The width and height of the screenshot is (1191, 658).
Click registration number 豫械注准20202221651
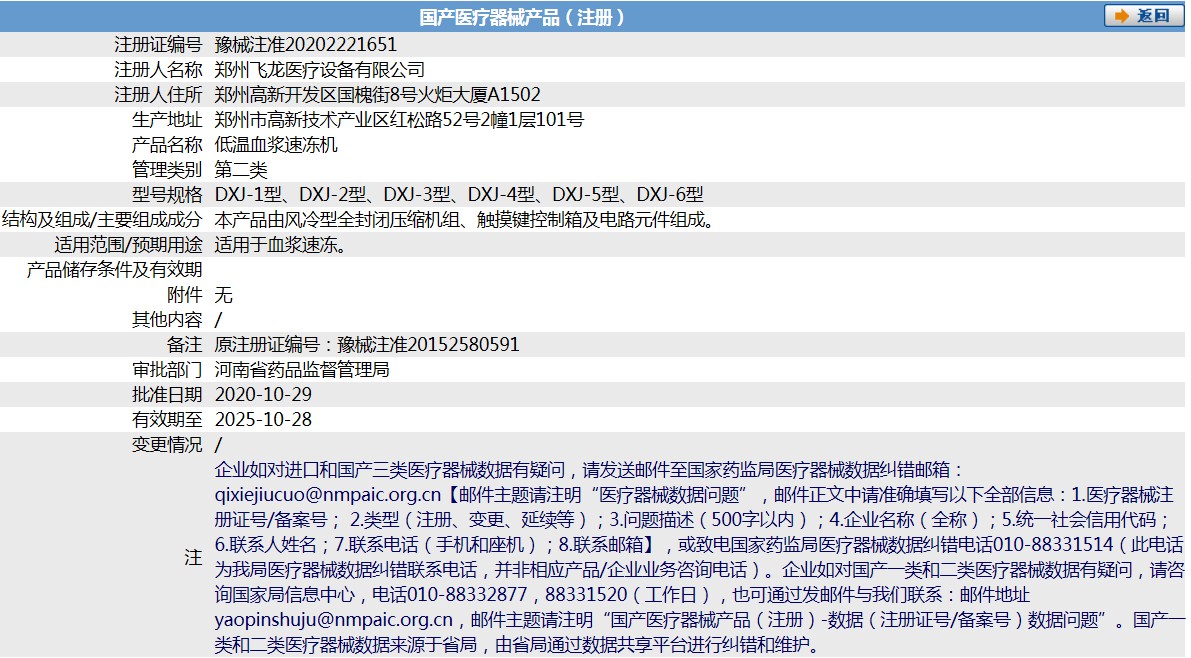(305, 45)
